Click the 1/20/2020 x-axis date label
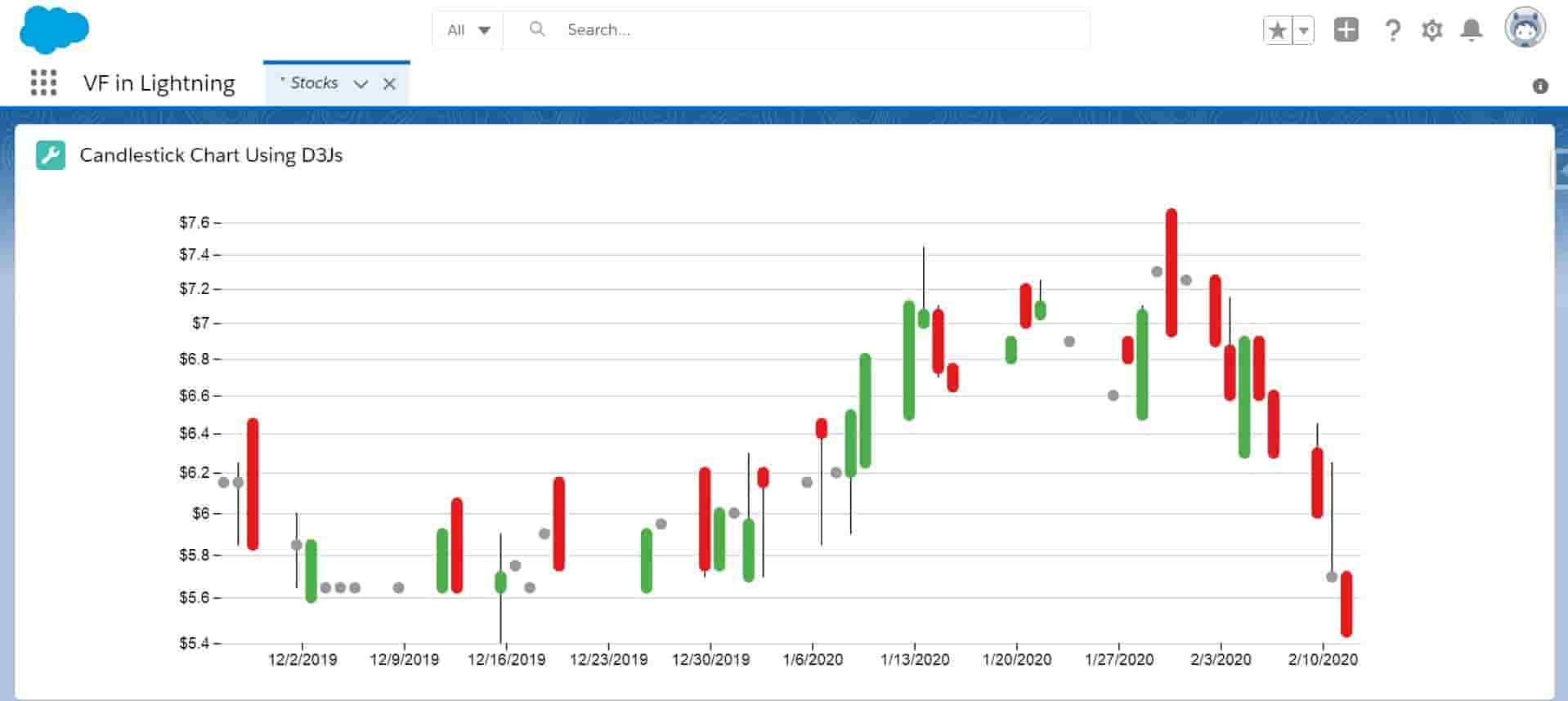This screenshot has width=1568, height=701. [1017, 659]
